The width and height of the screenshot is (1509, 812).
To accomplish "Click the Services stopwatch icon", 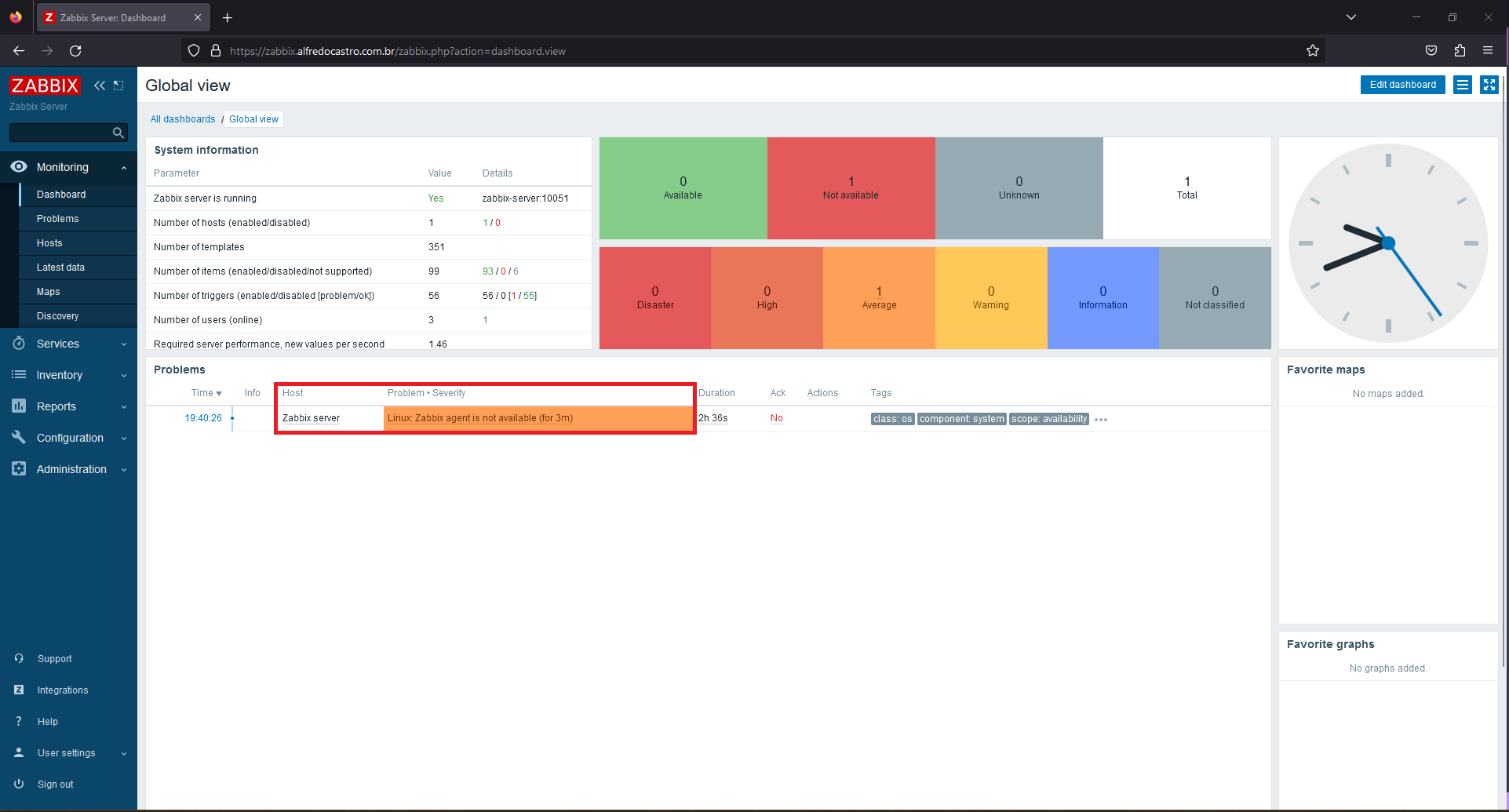I will (19, 343).
